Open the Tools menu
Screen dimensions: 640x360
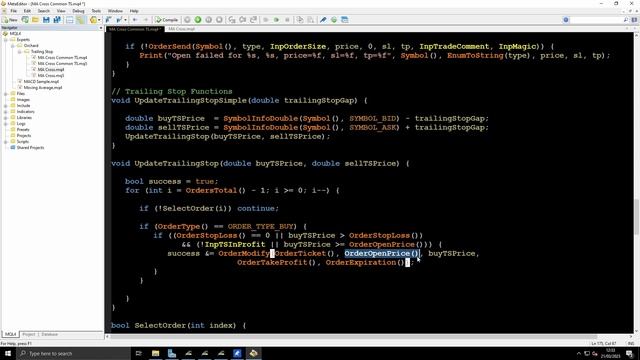tap(96, 11)
